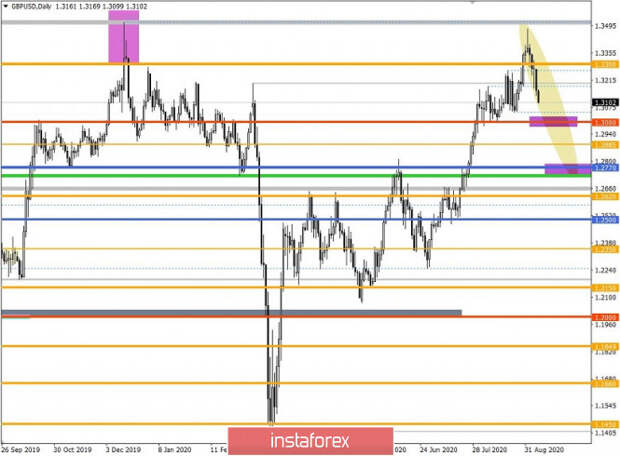Click the current price label 1.3102

tap(603, 102)
